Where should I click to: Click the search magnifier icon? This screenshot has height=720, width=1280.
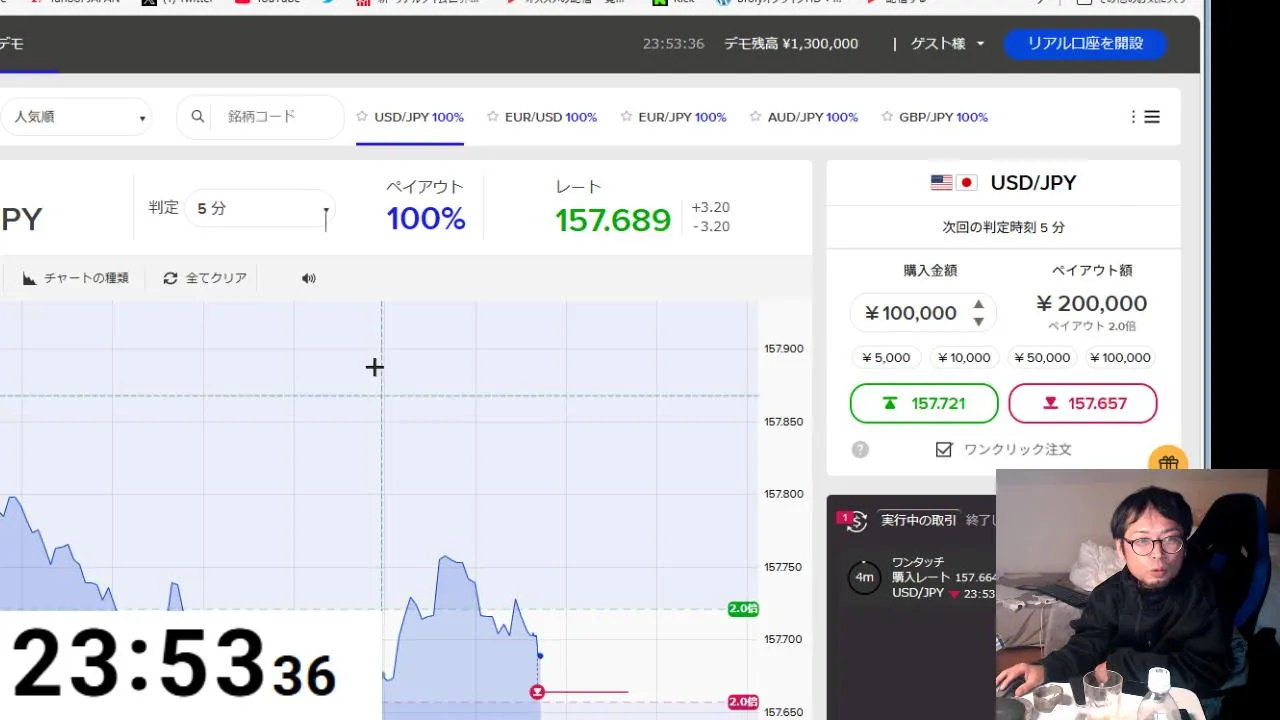pos(198,117)
